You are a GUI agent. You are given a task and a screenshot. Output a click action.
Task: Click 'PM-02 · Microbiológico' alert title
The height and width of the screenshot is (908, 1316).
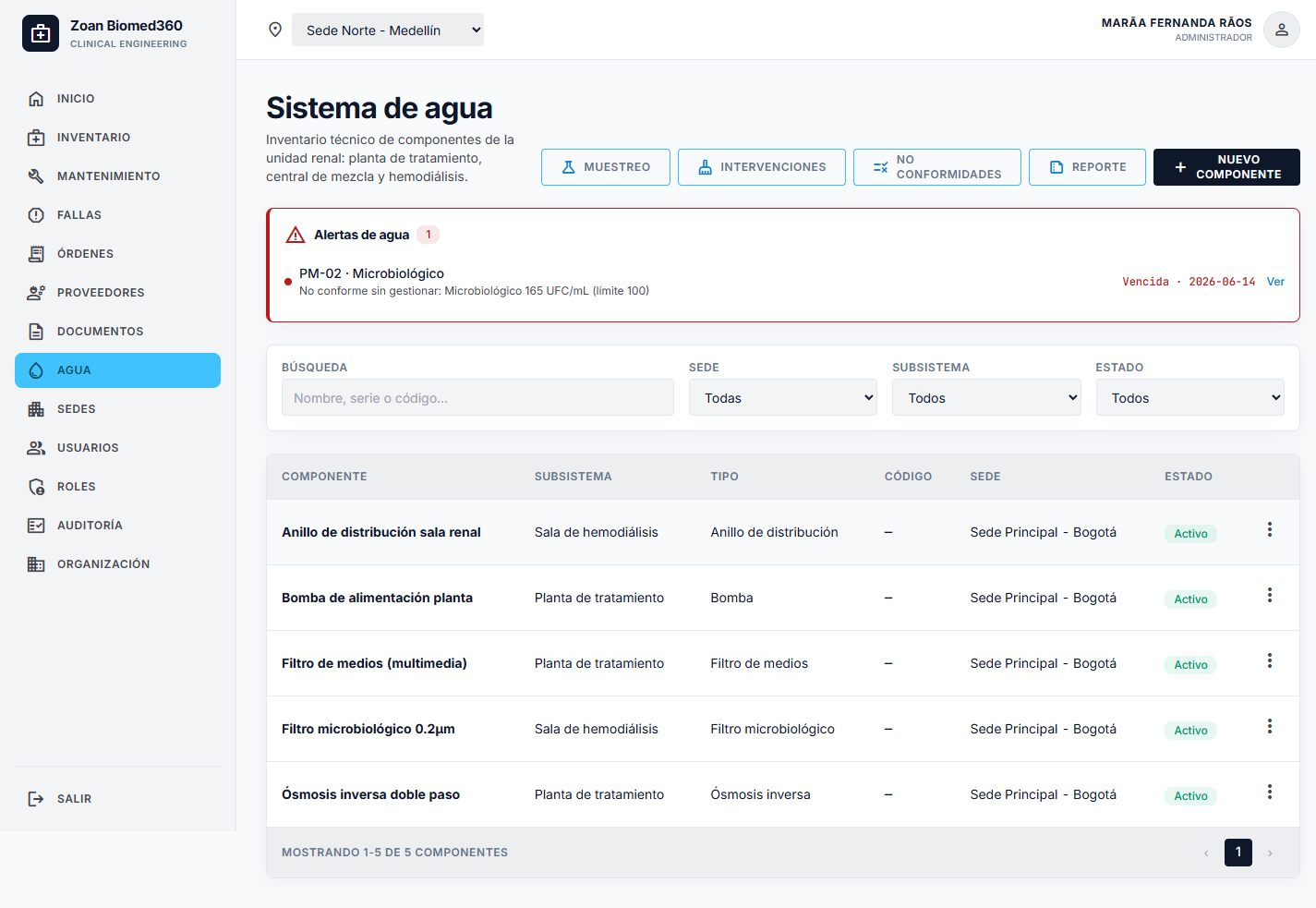tap(371, 273)
